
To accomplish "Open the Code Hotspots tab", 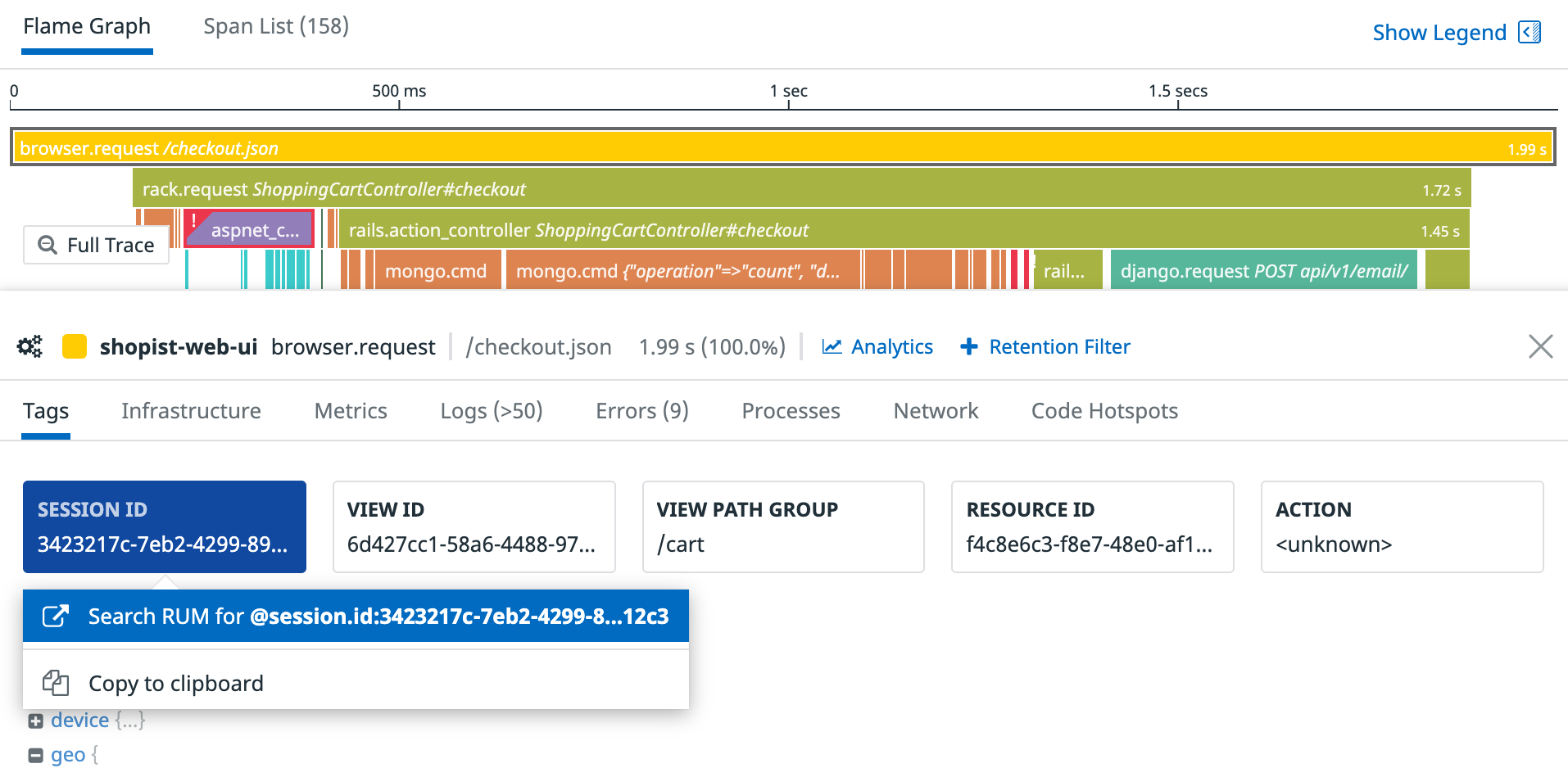I will pyautogui.click(x=1103, y=410).
